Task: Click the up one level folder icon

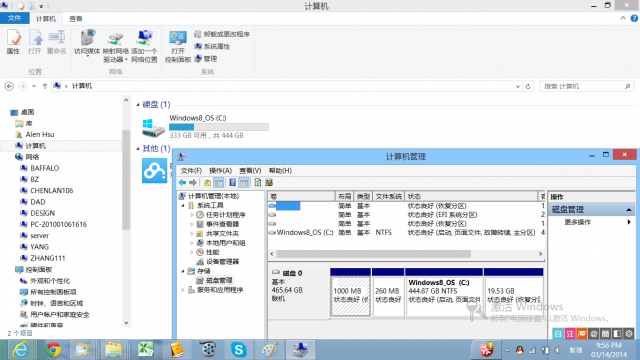Action: tap(207, 182)
